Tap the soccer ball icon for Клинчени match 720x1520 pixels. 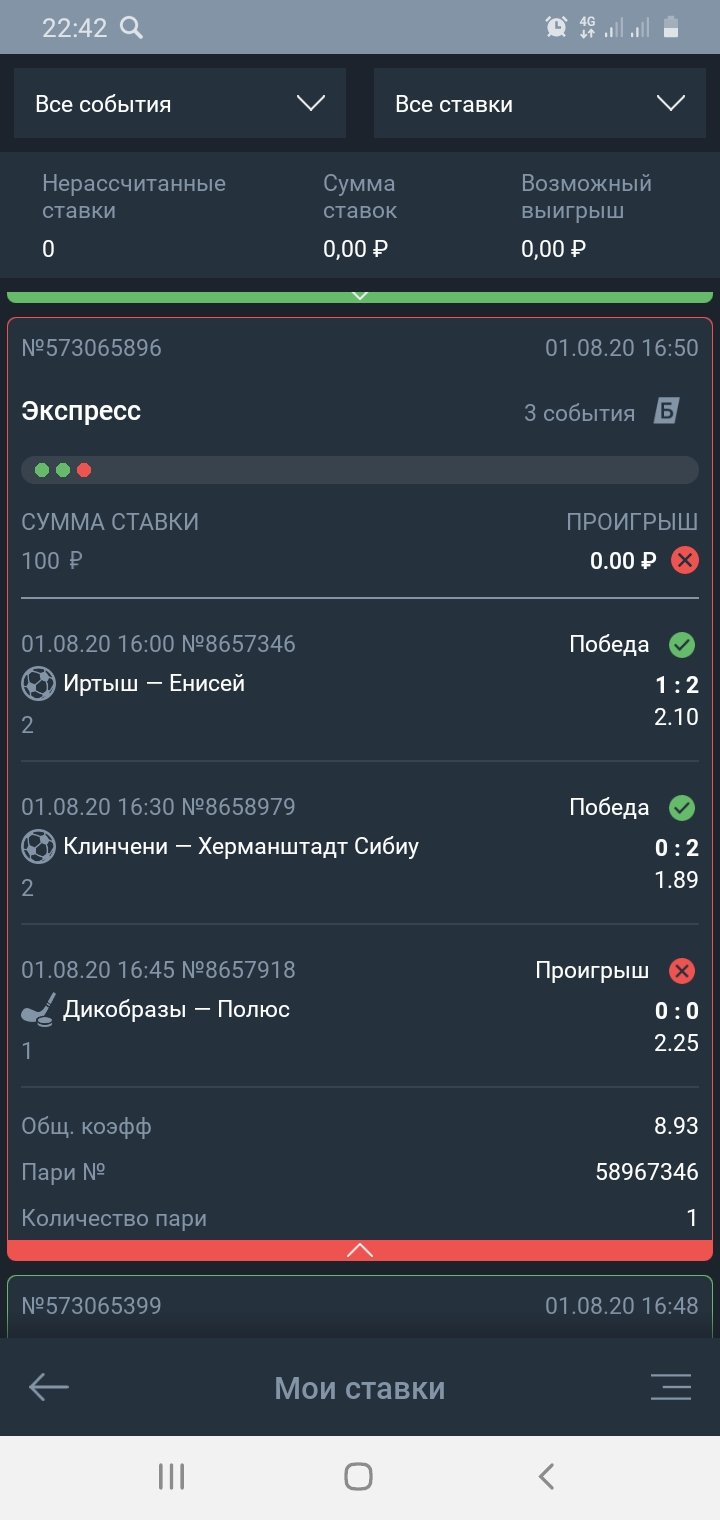point(38,847)
